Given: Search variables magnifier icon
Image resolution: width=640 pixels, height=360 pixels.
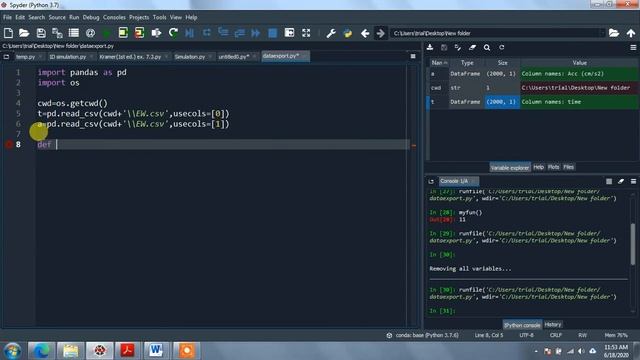Looking at the screenshot, I should coord(487,48).
